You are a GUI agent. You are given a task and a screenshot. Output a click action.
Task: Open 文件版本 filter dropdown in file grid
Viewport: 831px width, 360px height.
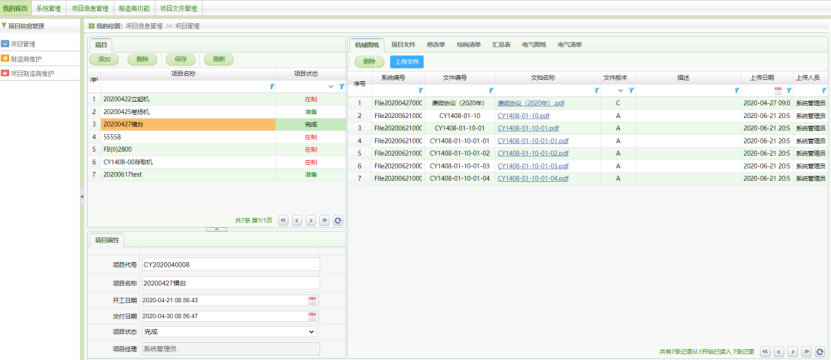[621, 91]
